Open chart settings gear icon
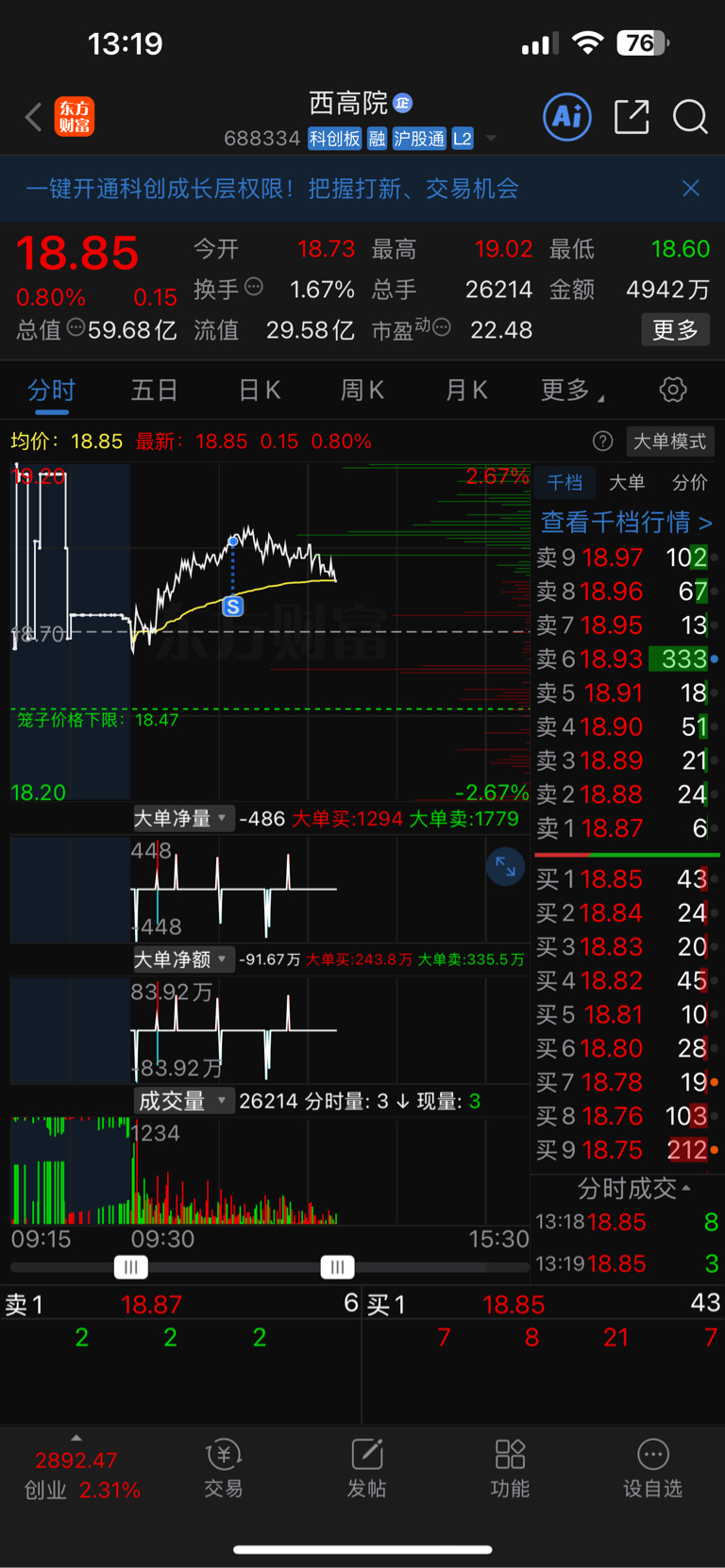725x1568 pixels. coord(673,390)
